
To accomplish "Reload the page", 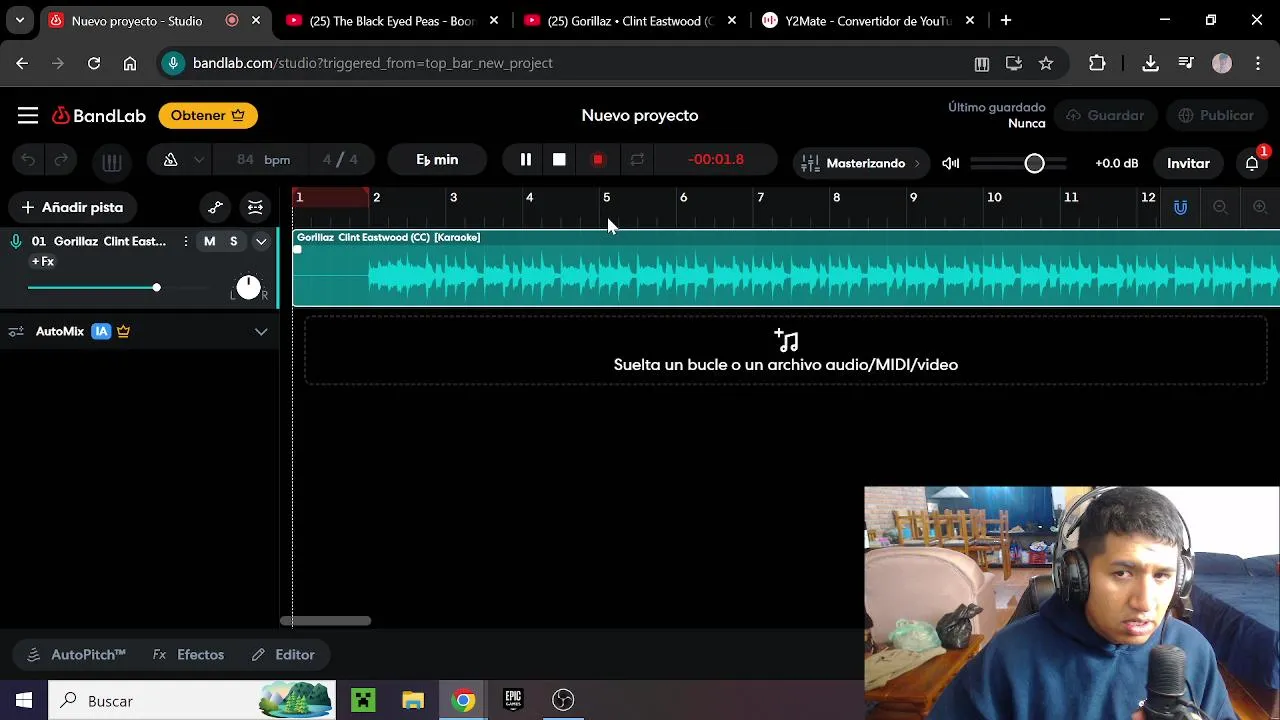I will click(94, 63).
